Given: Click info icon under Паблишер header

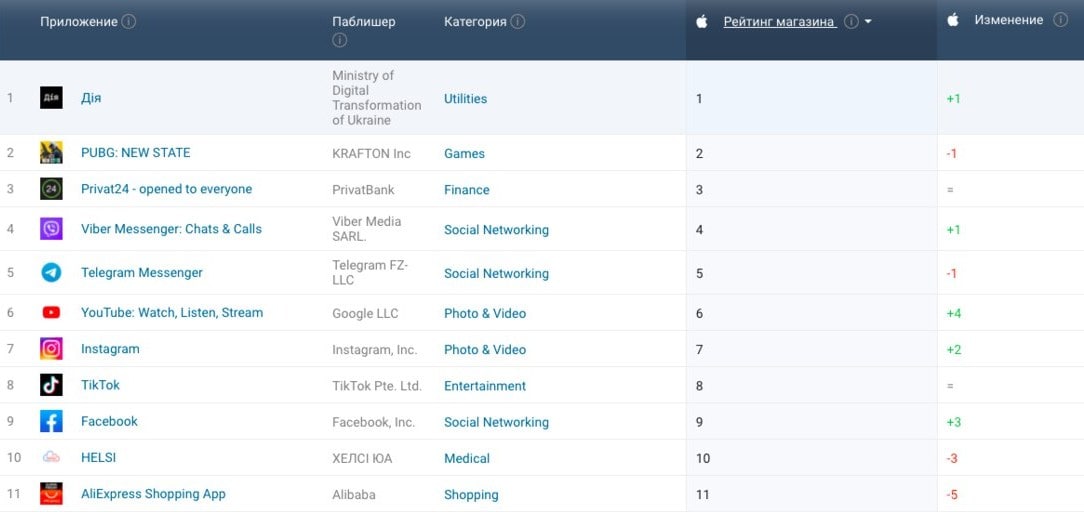Looking at the screenshot, I should [x=339, y=41].
